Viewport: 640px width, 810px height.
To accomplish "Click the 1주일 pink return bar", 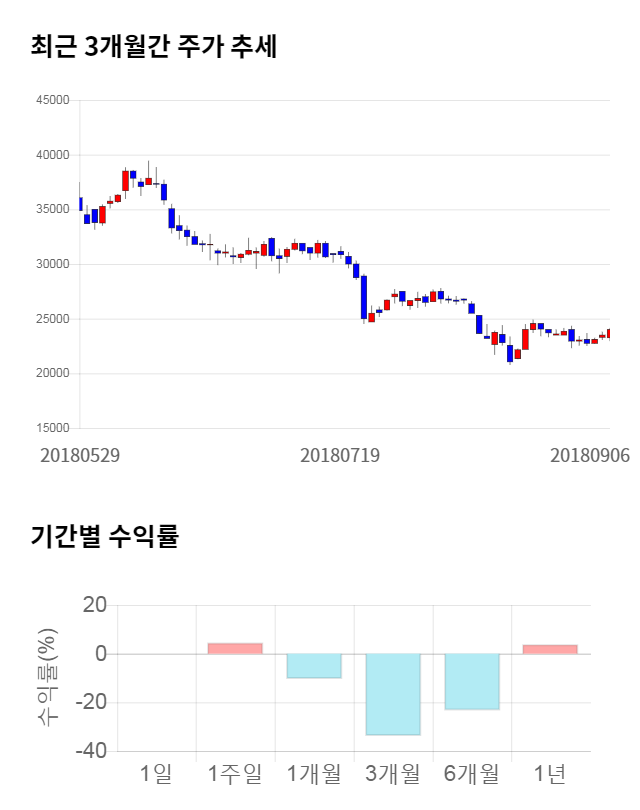I will point(235,648).
